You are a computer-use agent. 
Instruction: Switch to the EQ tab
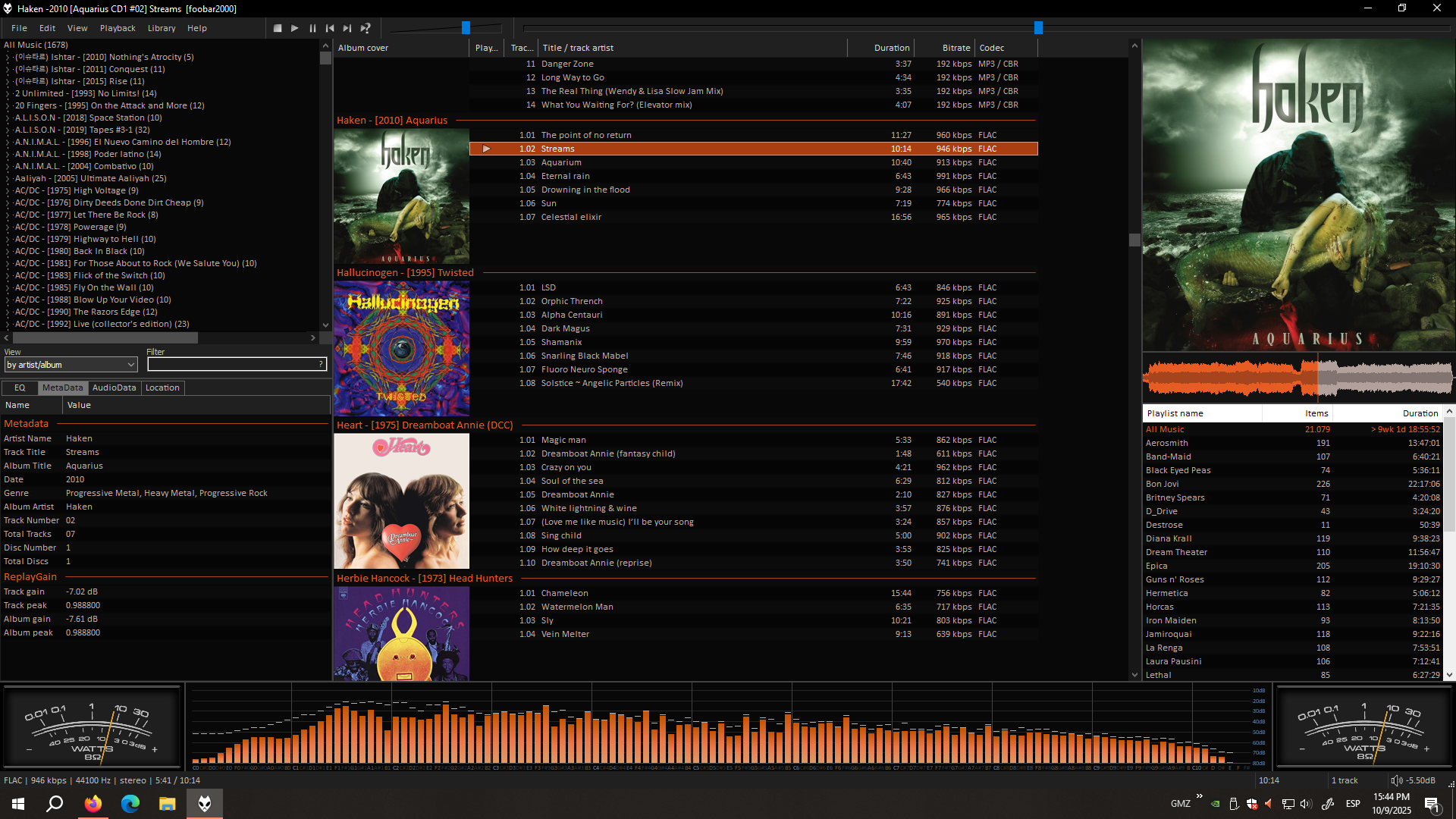click(20, 388)
